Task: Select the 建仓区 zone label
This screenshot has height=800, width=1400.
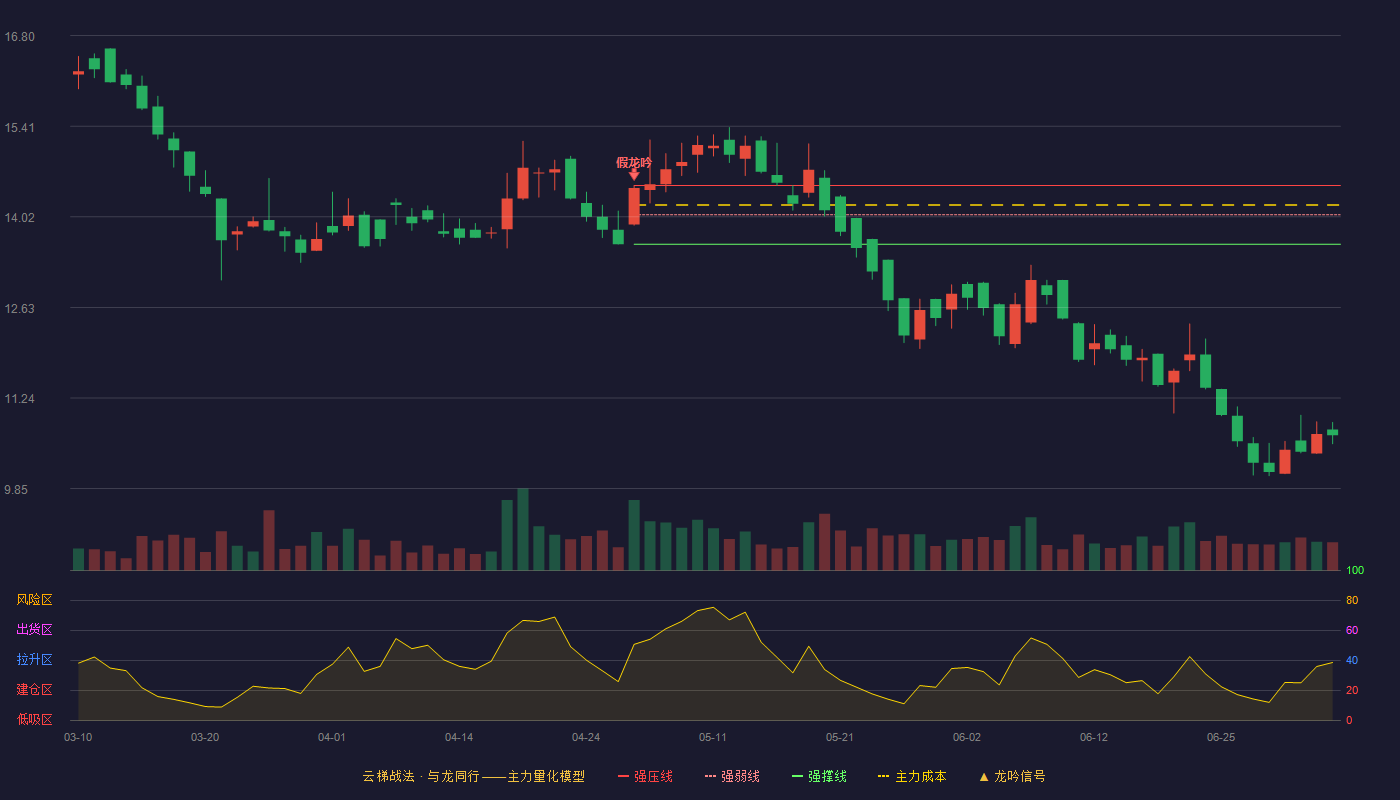Action: 34,690
